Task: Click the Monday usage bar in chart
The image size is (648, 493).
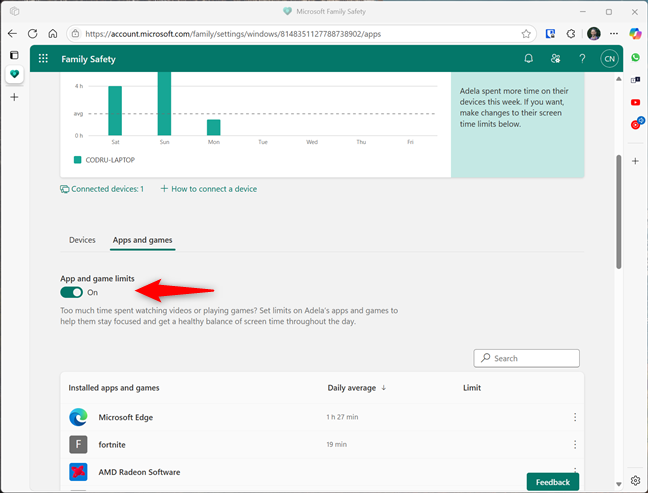Action: tap(214, 127)
